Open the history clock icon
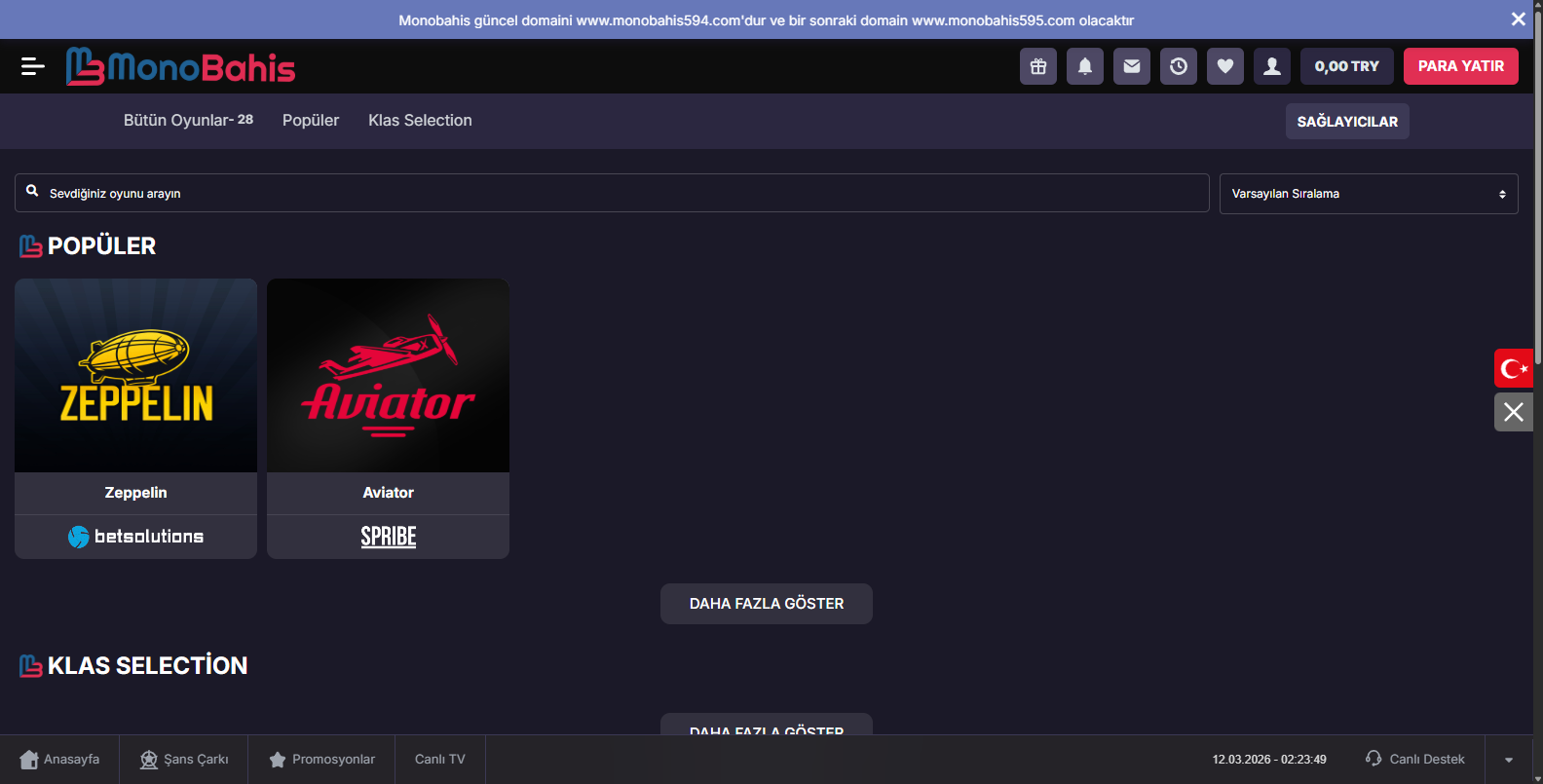 click(1179, 66)
